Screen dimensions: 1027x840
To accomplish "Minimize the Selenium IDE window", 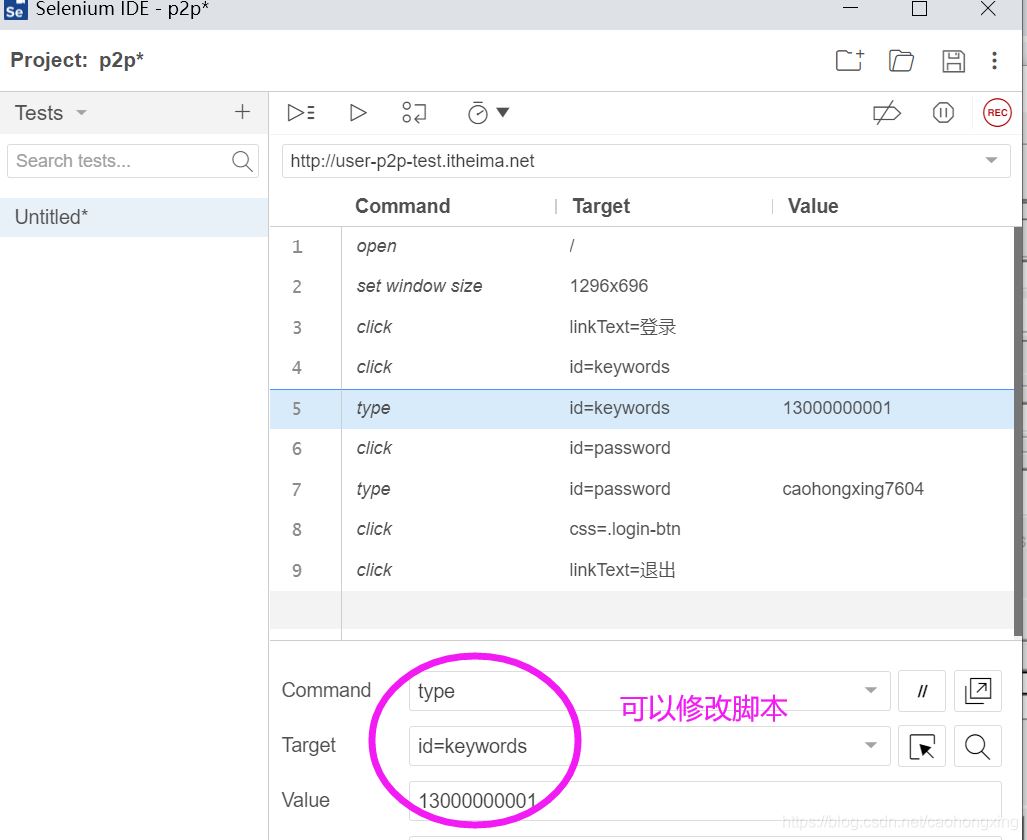I will pos(850,8).
